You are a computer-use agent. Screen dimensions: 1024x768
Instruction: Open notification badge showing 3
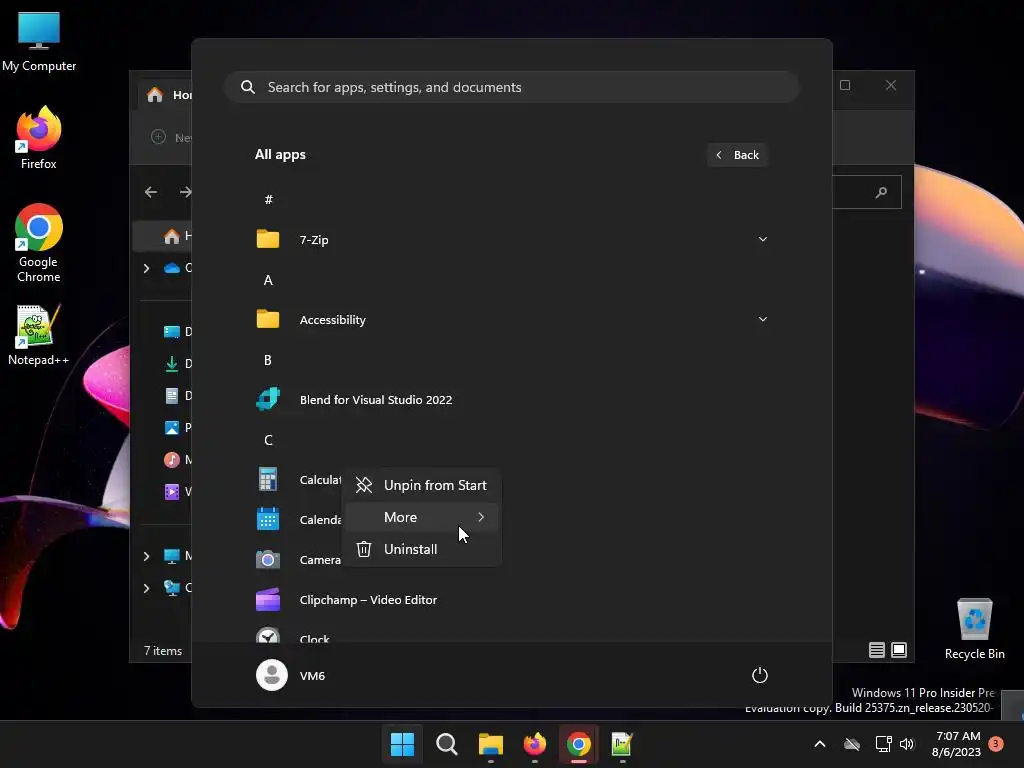click(996, 744)
